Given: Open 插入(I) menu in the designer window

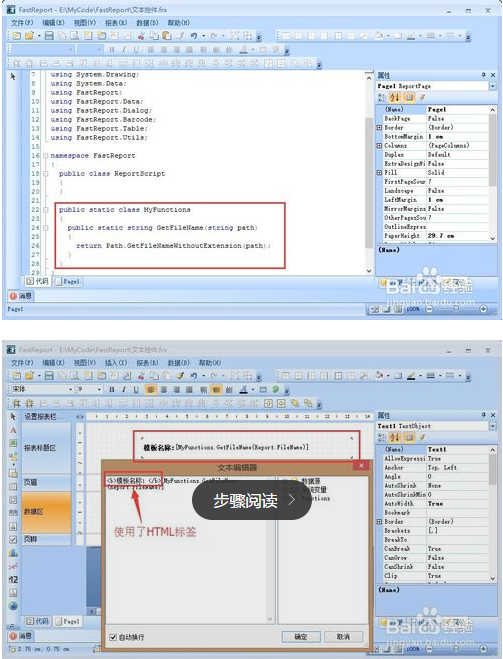Looking at the screenshot, I should point(116,362).
